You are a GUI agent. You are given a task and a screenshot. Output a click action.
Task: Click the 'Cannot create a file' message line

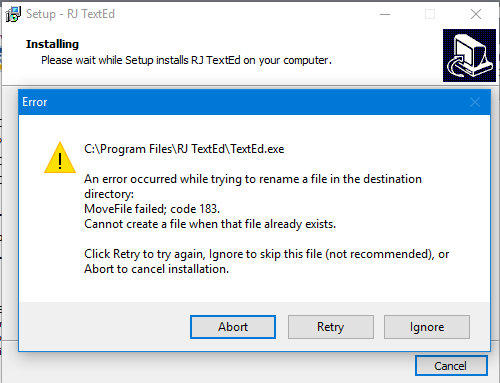(x=210, y=224)
